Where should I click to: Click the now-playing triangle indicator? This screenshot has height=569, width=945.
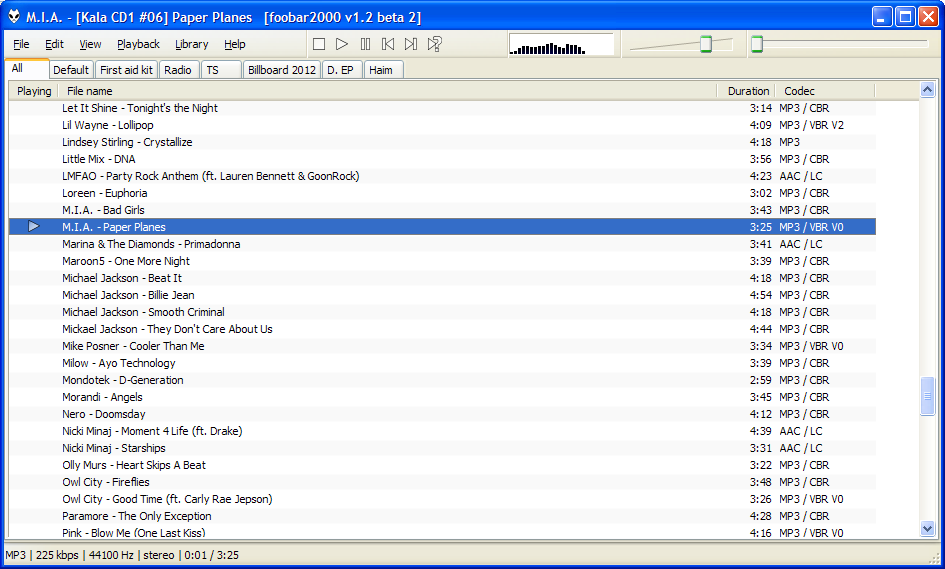click(34, 227)
